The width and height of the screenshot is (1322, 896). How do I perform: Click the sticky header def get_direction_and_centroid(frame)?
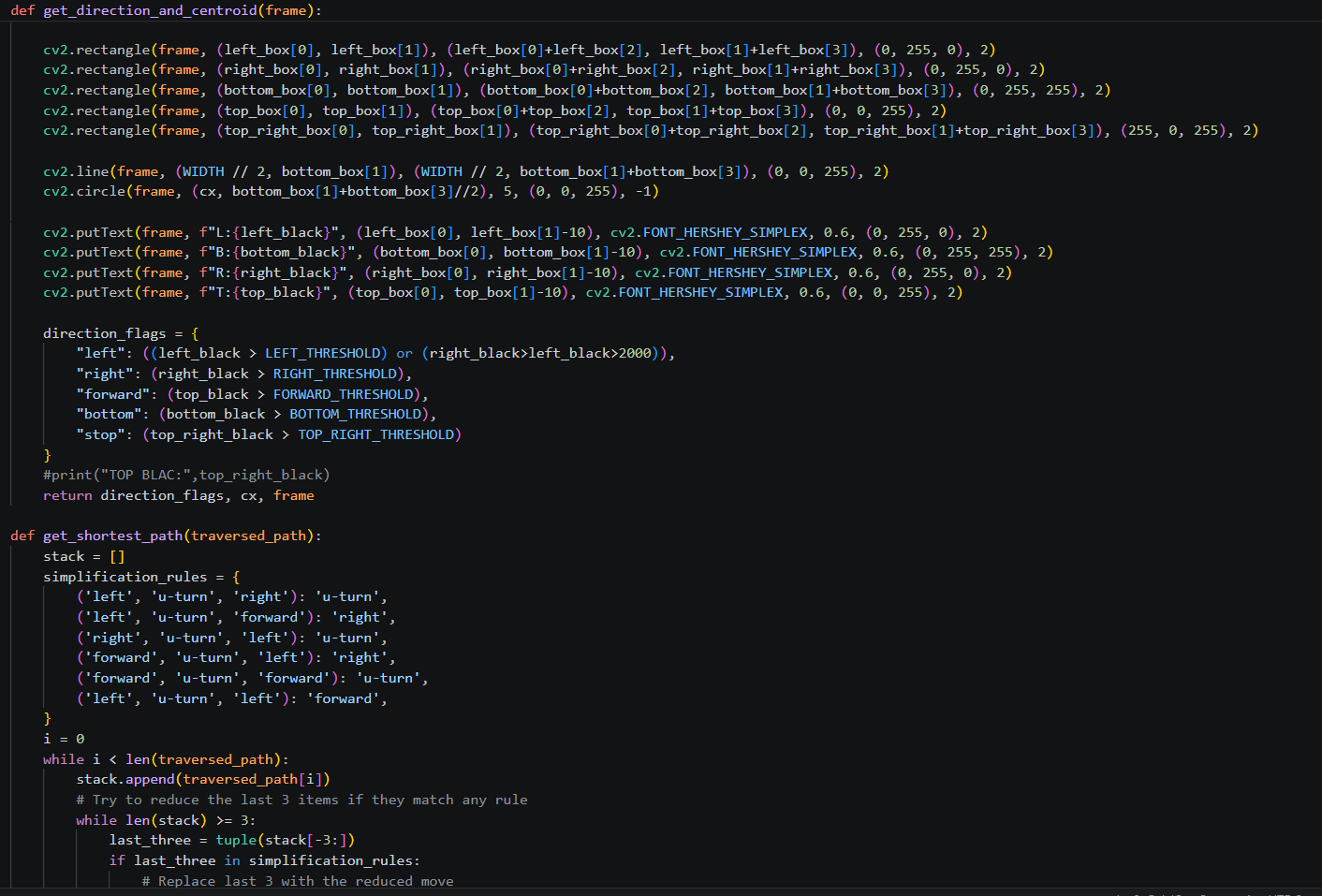(x=166, y=10)
